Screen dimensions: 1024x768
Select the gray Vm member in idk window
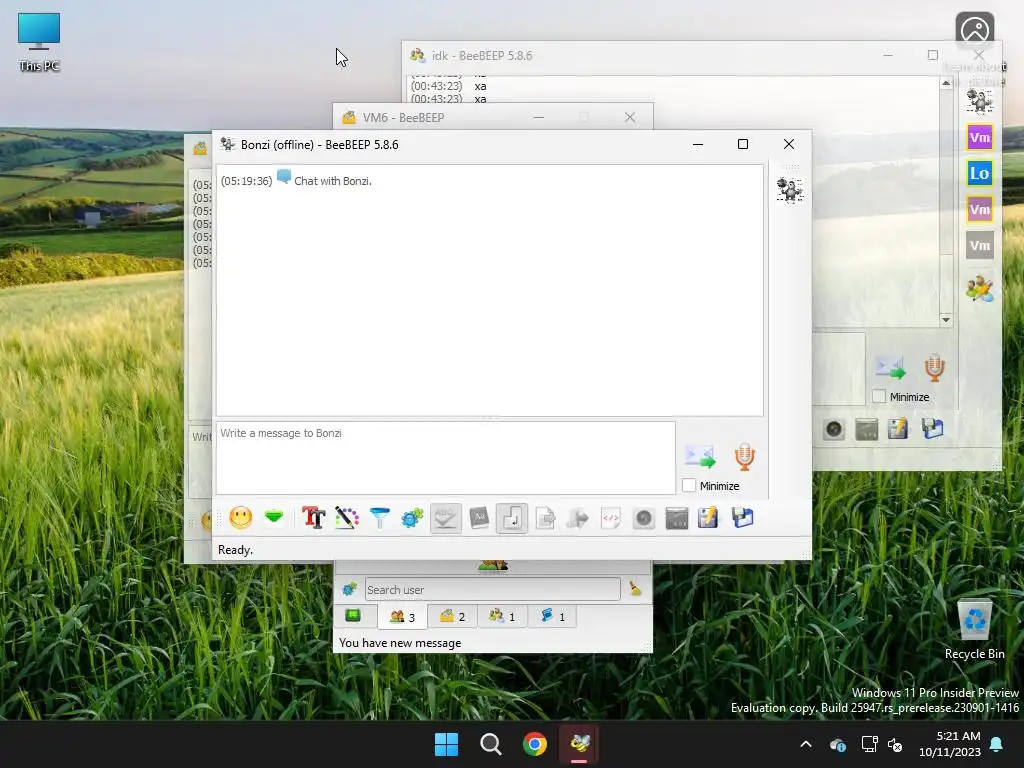pos(980,246)
